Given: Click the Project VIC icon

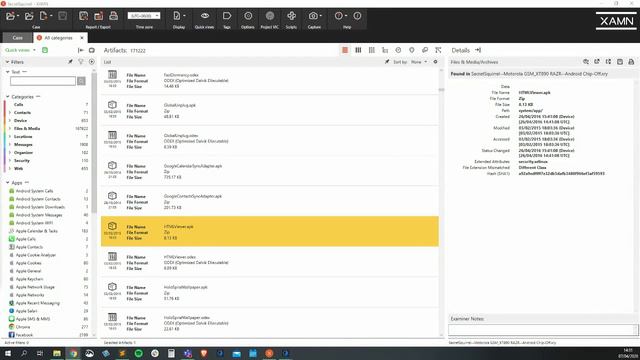Looking at the screenshot, I should click(x=270, y=16).
